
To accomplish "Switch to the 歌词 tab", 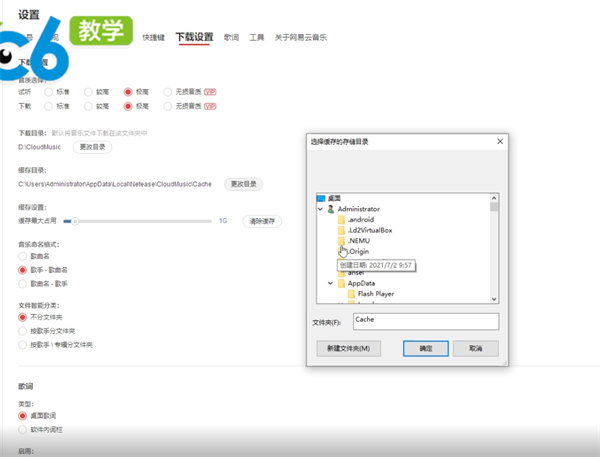I will (x=232, y=38).
